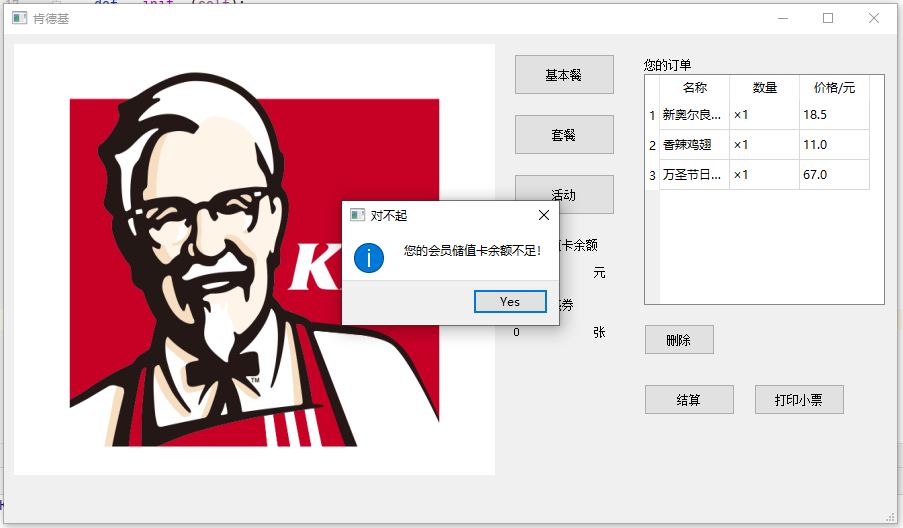Viewport: 903px width, 528px height.
Task: Click the price cell 18.5
Action: click(834, 115)
